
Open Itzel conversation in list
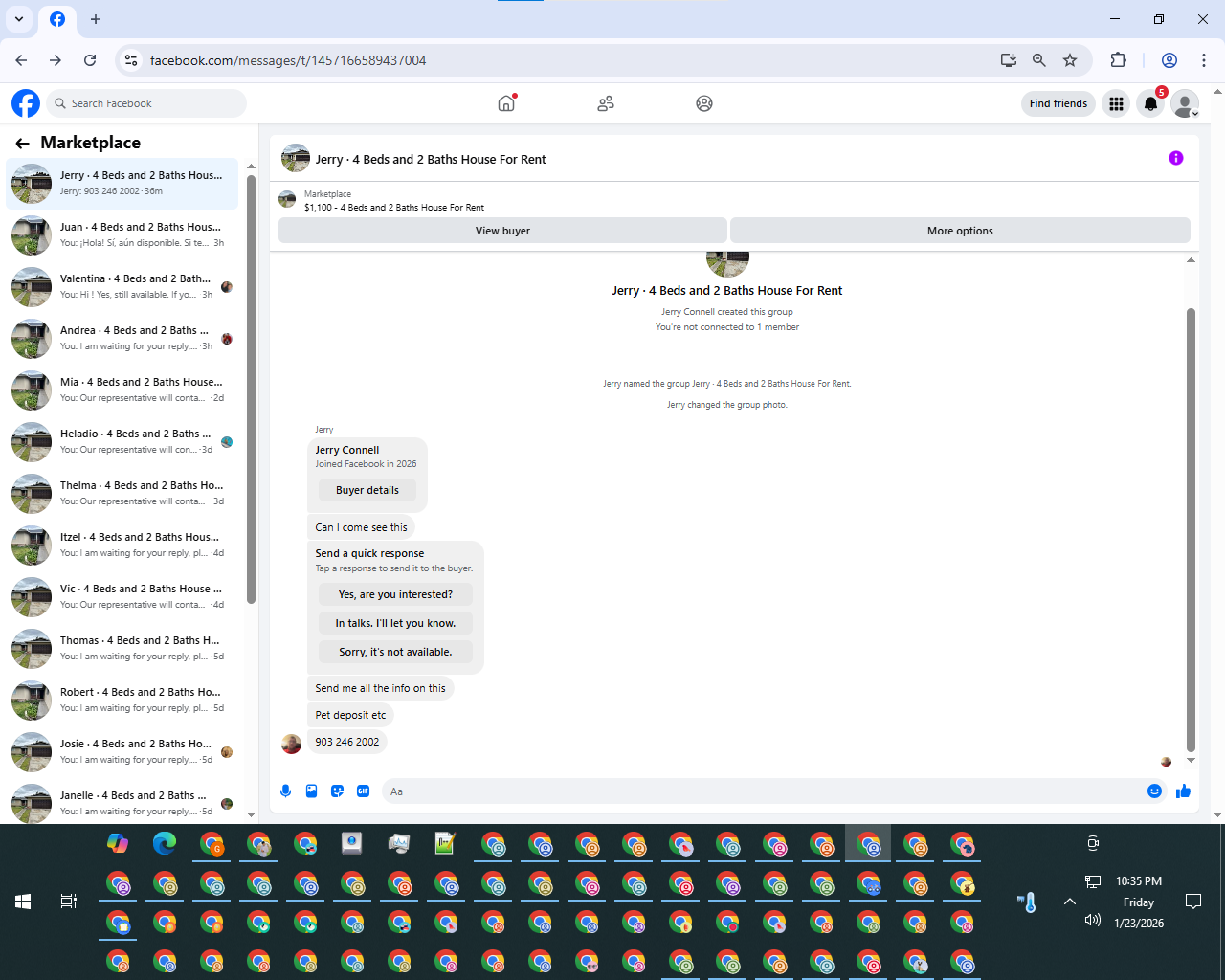click(x=122, y=545)
